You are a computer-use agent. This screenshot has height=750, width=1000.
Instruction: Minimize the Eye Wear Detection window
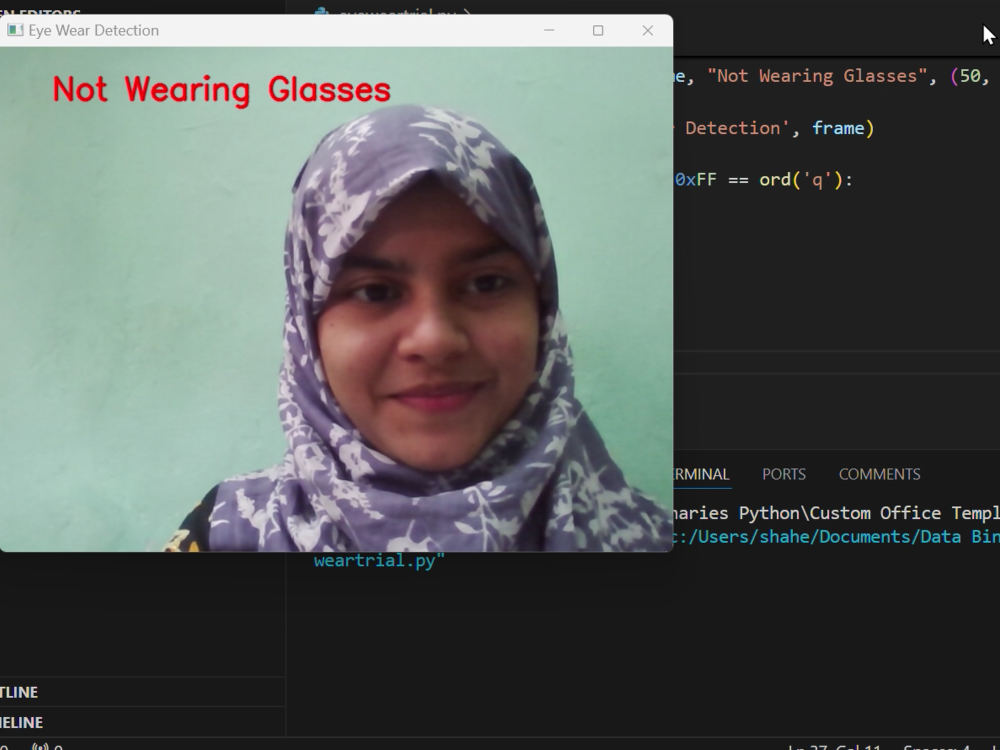pos(548,31)
